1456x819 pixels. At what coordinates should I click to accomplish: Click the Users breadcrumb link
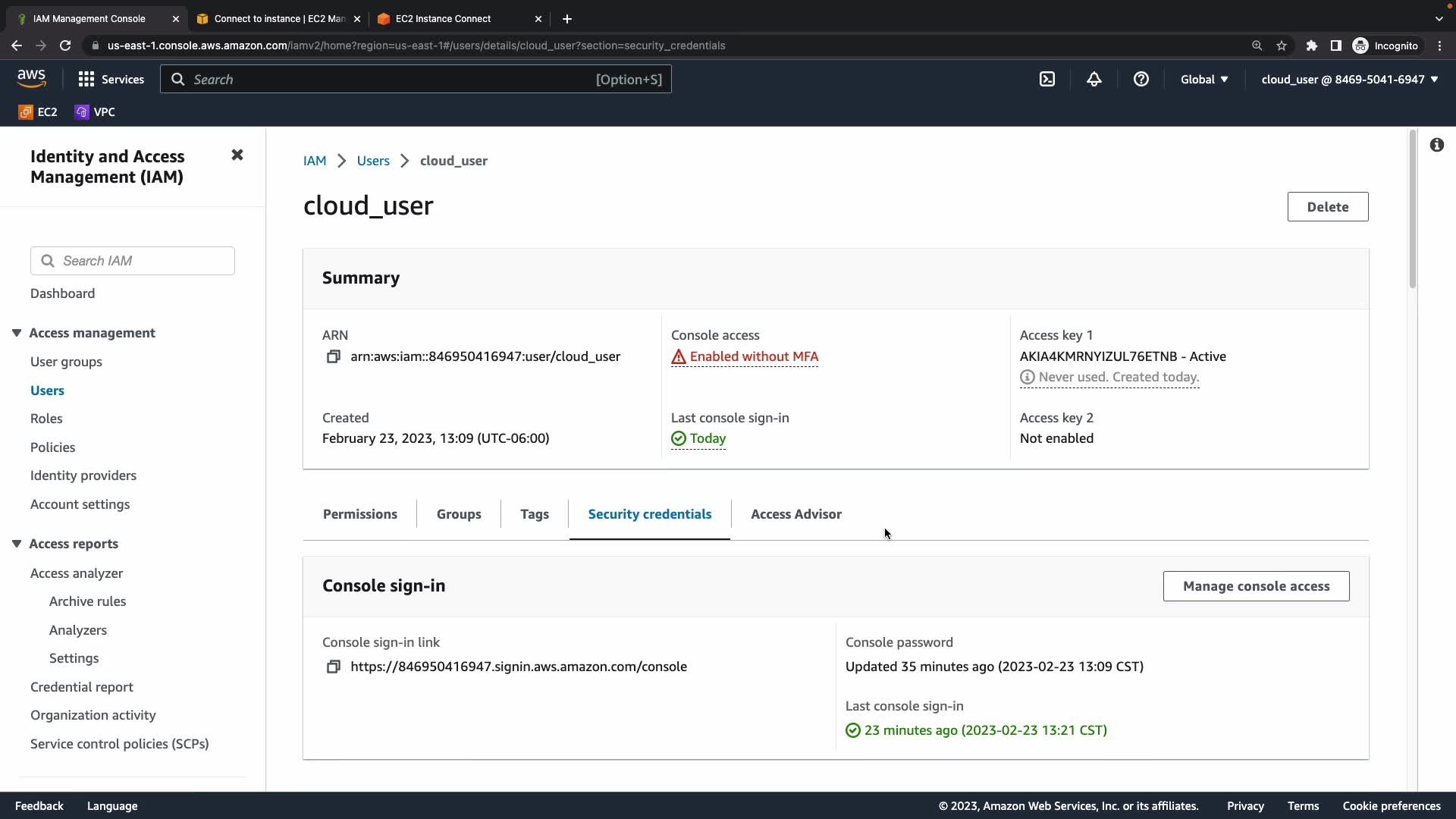[x=373, y=161]
